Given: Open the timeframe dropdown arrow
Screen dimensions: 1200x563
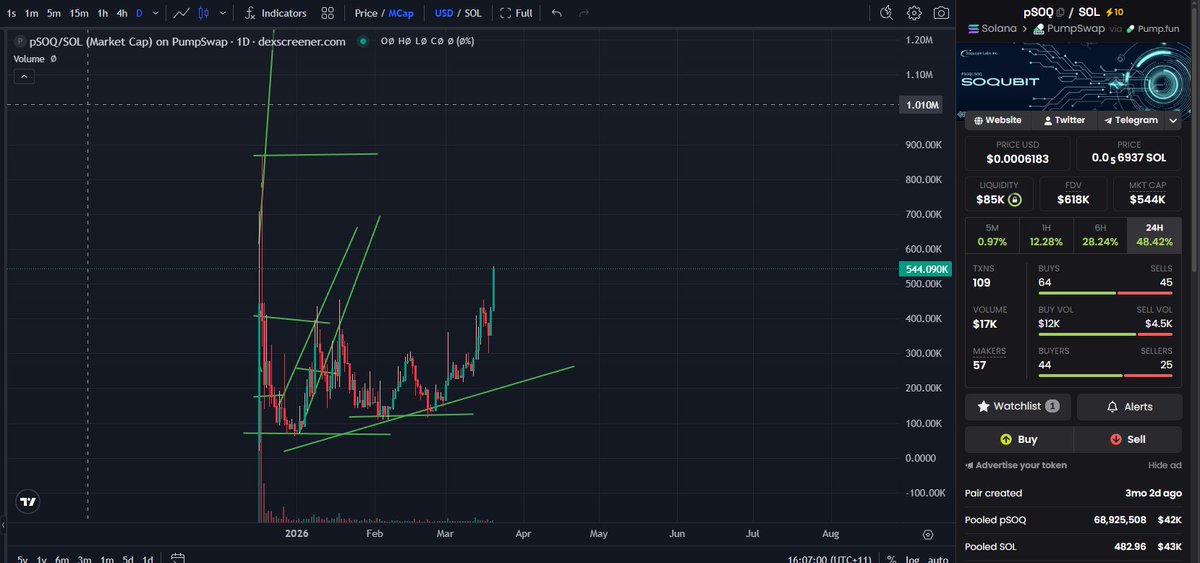Looking at the screenshot, I should coord(153,13).
